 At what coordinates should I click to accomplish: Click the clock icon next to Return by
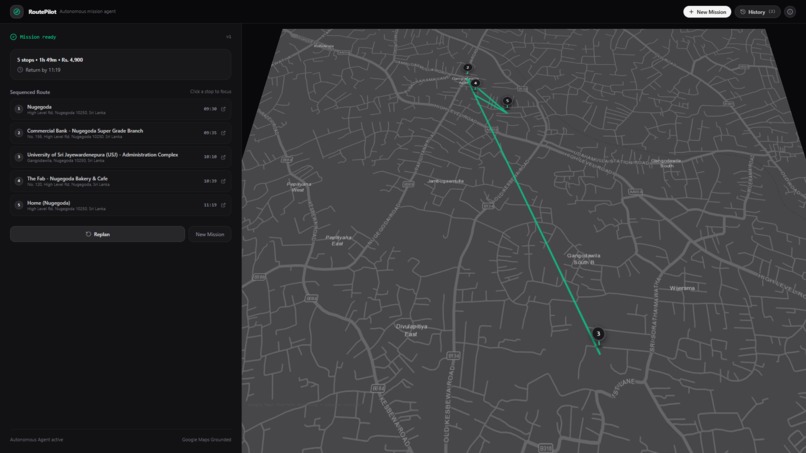(20, 70)
